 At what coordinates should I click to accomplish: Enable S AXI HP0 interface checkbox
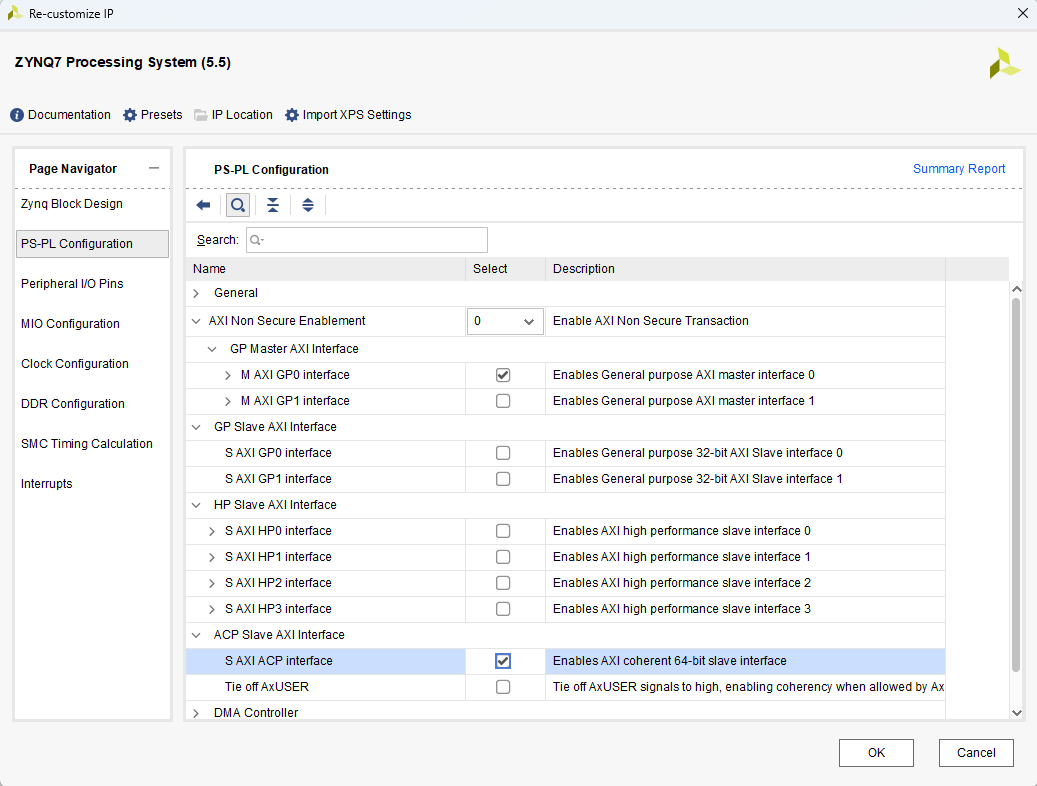pos(503,531)
